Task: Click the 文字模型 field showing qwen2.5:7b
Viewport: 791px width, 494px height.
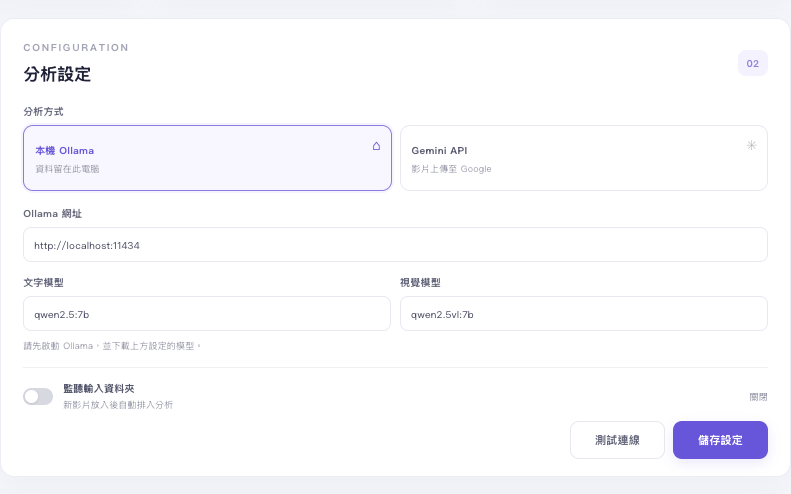Action: (207, 314)
